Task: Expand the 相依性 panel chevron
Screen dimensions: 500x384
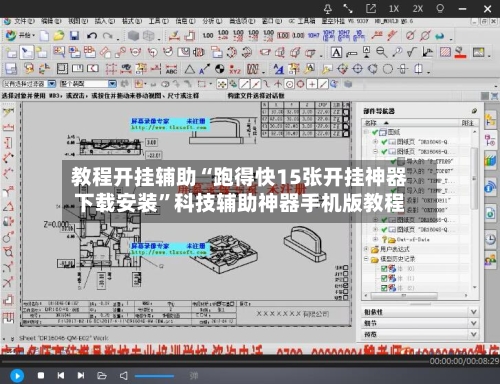Action: 473,312
